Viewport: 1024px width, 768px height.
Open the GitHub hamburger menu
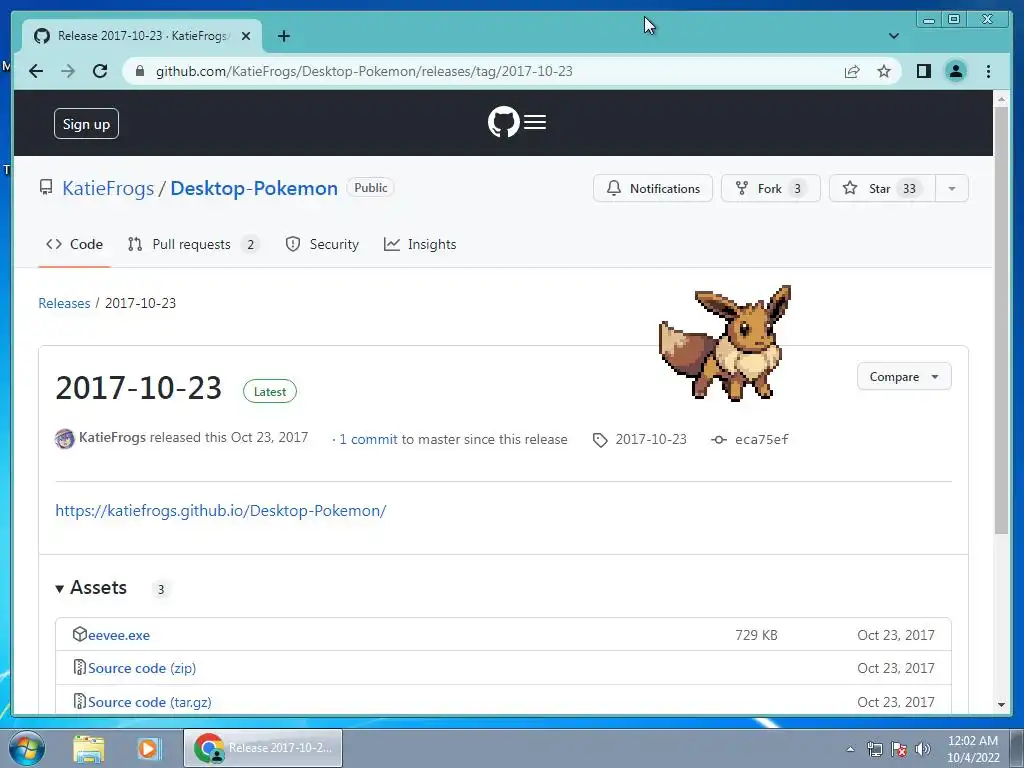(x=535, y=122)
